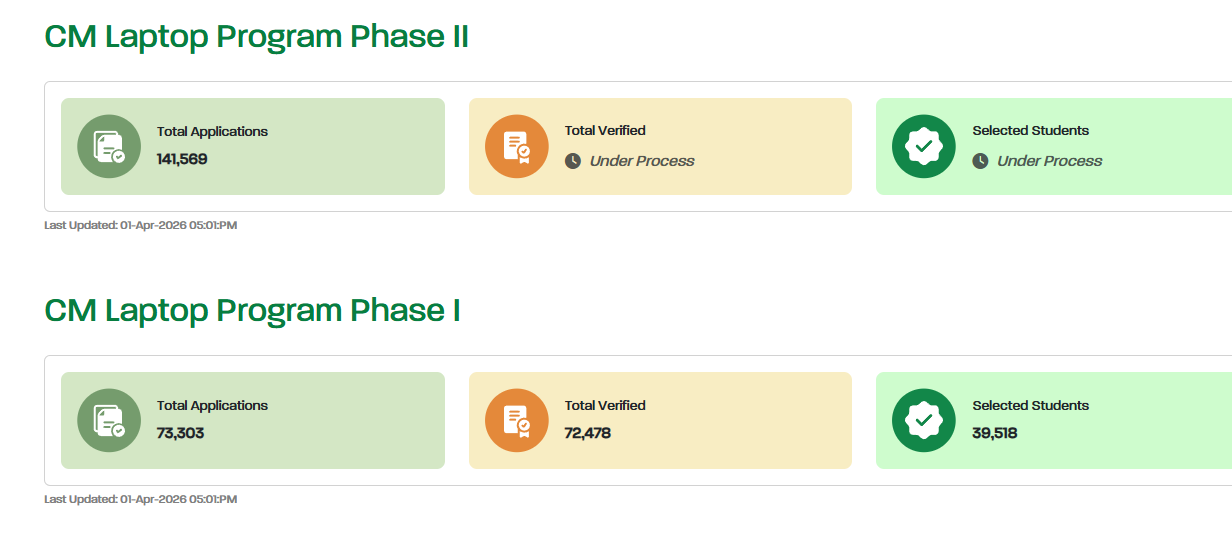This screenshot has height=537, width=1232.
Task: Click Phase I Total Verified certificate icon
Action: click(x=517, y=420)
